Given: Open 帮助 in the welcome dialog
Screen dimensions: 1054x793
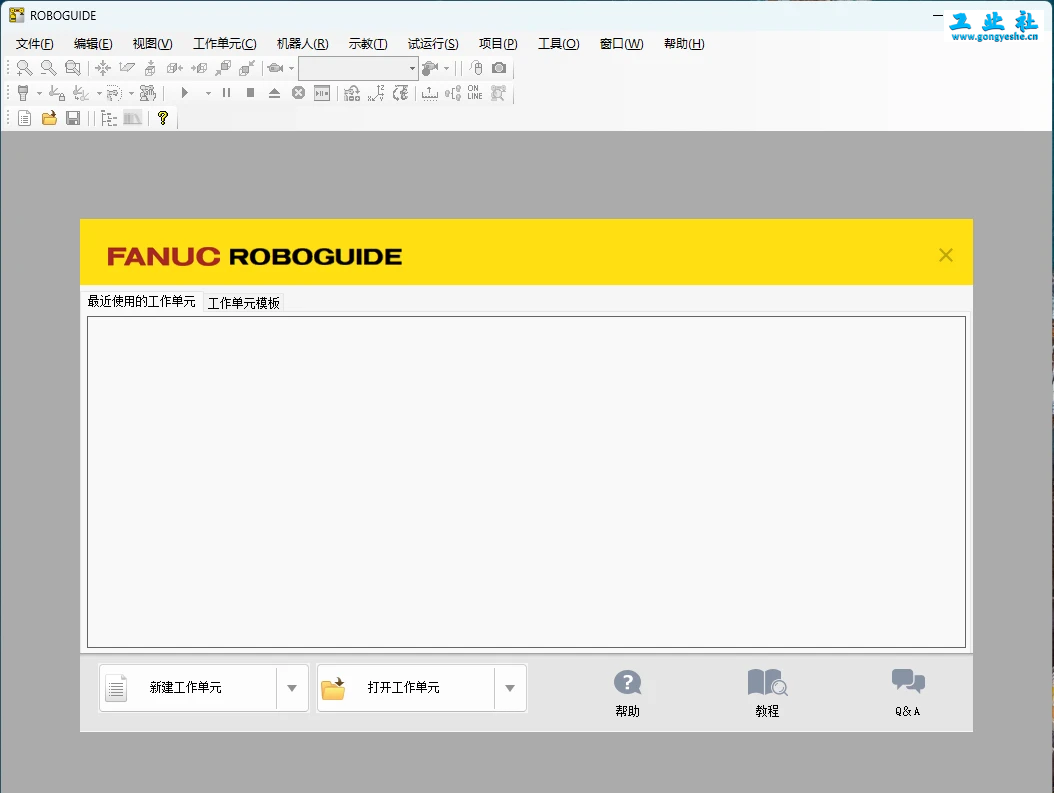Looking at the screenshot, I should tap(627, 694).
